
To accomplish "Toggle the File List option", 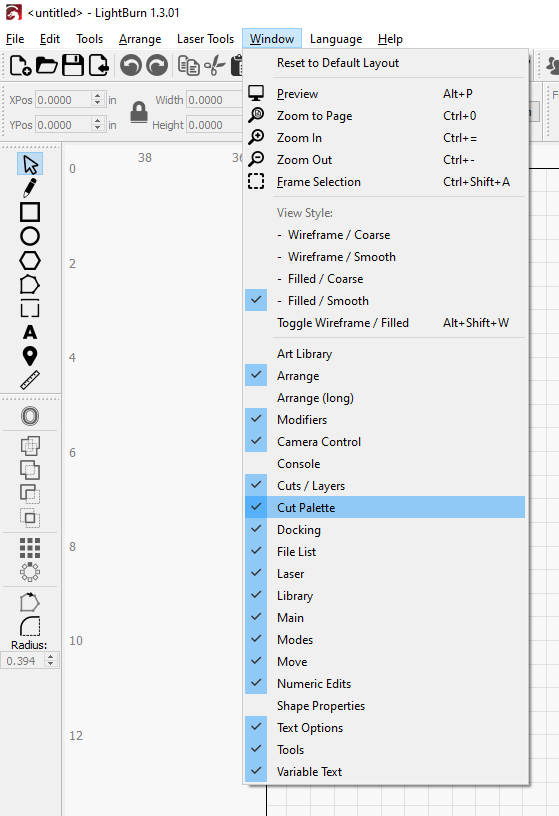I will [385, 552].
